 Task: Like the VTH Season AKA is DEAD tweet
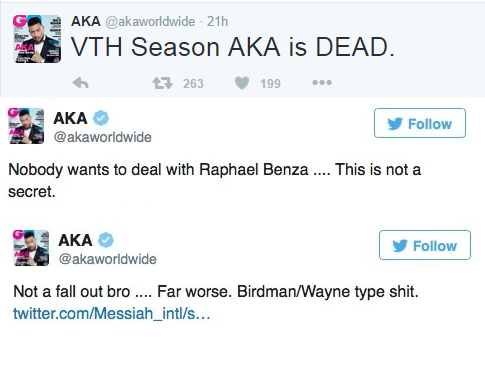242,83
